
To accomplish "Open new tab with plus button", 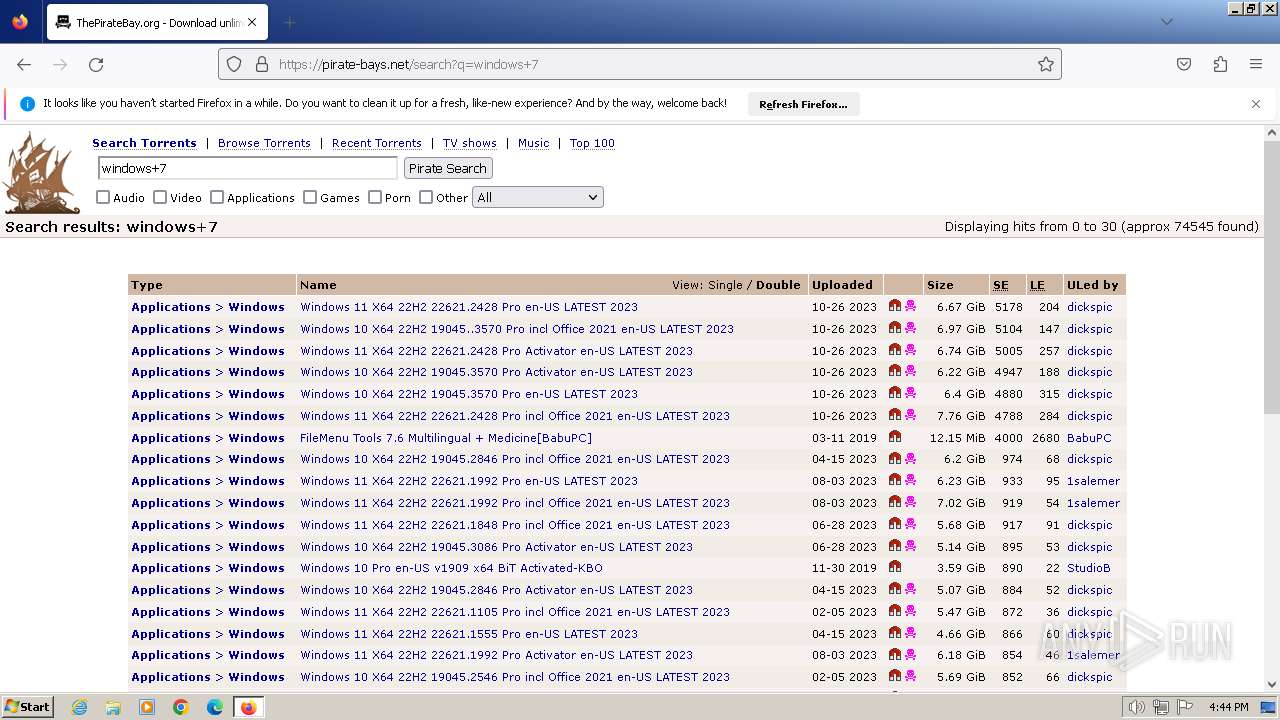I will click(x=289, y=22).
